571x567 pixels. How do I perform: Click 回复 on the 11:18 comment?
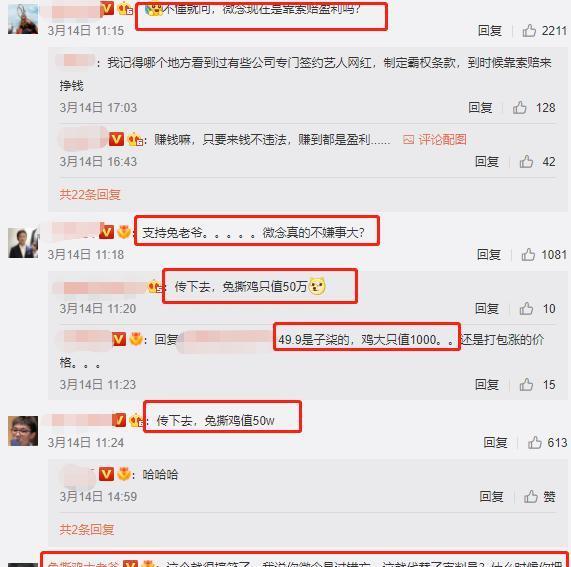pos(489,255)
